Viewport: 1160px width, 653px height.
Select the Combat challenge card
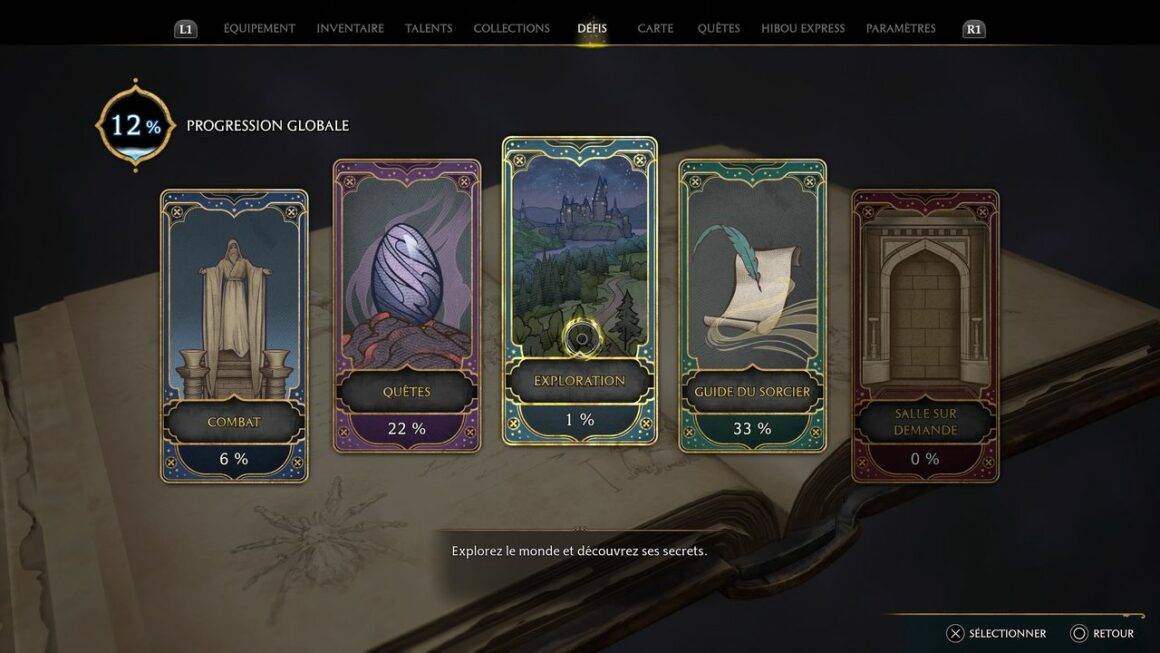(234, 336)
